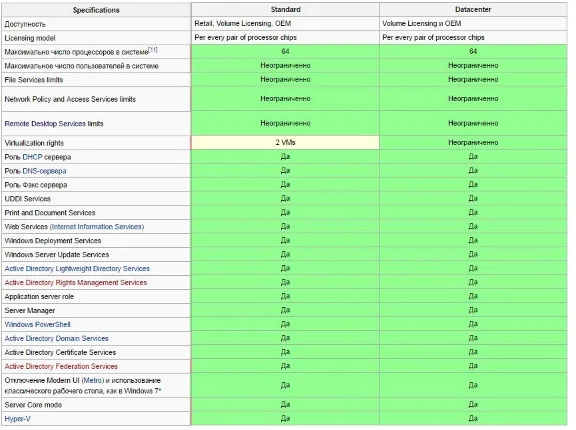The image size is (576, 430).
Task: Open Active Directory Lightweight Directory Services link
Action: tap(77, 269)
